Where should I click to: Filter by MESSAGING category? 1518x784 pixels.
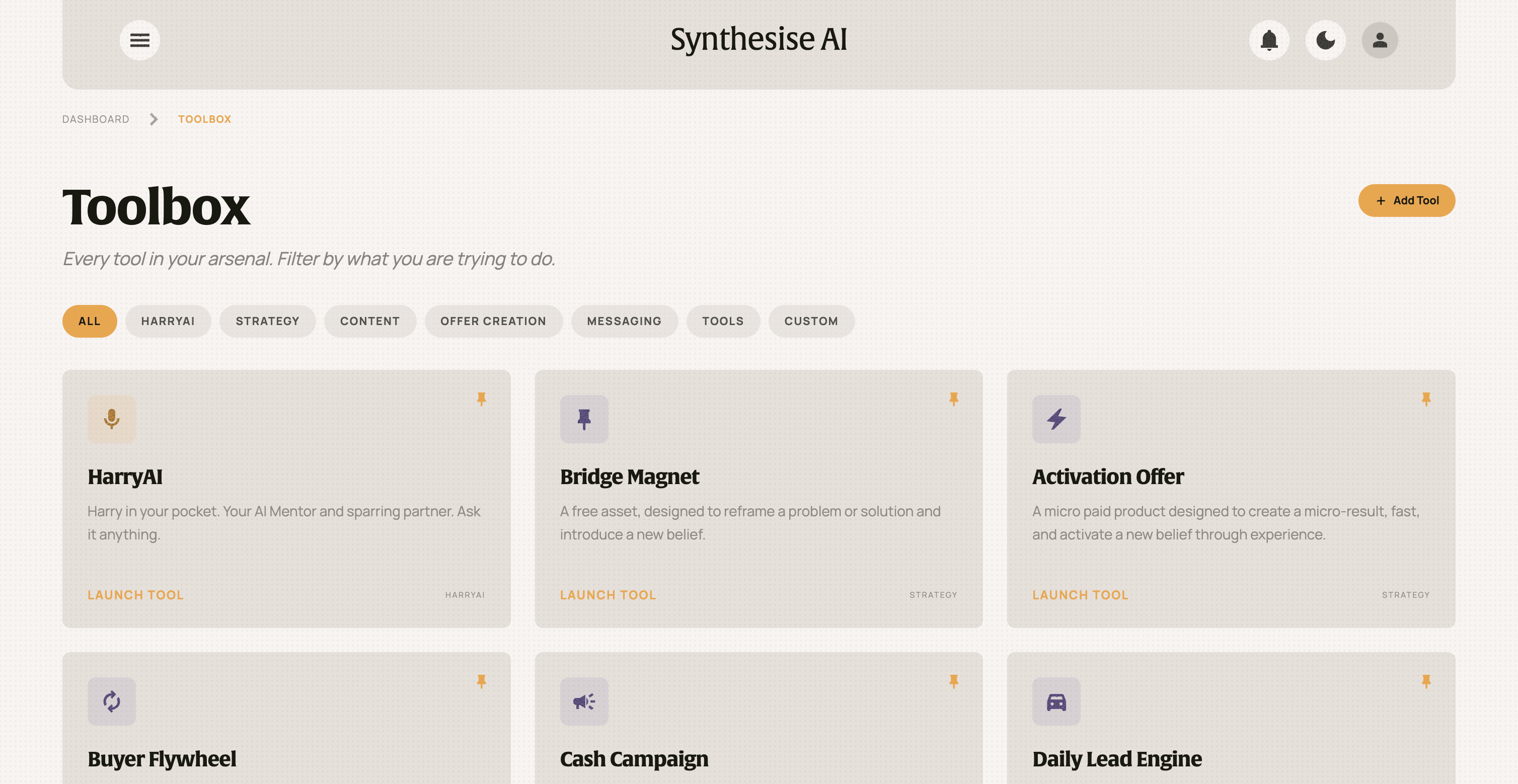coord(624,321)
